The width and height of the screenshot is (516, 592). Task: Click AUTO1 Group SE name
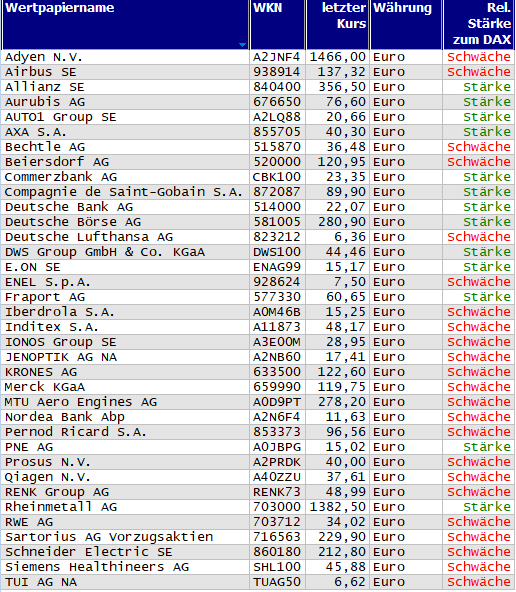(60, 117)
